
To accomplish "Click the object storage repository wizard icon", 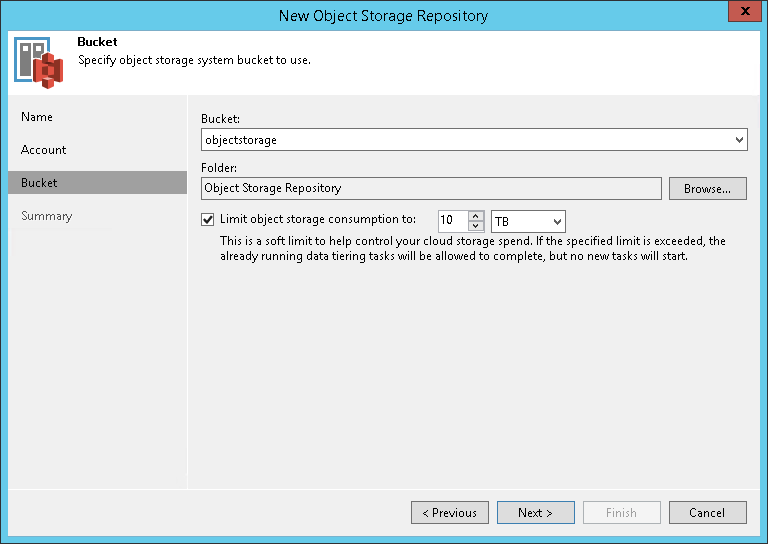I will [38, 61].
